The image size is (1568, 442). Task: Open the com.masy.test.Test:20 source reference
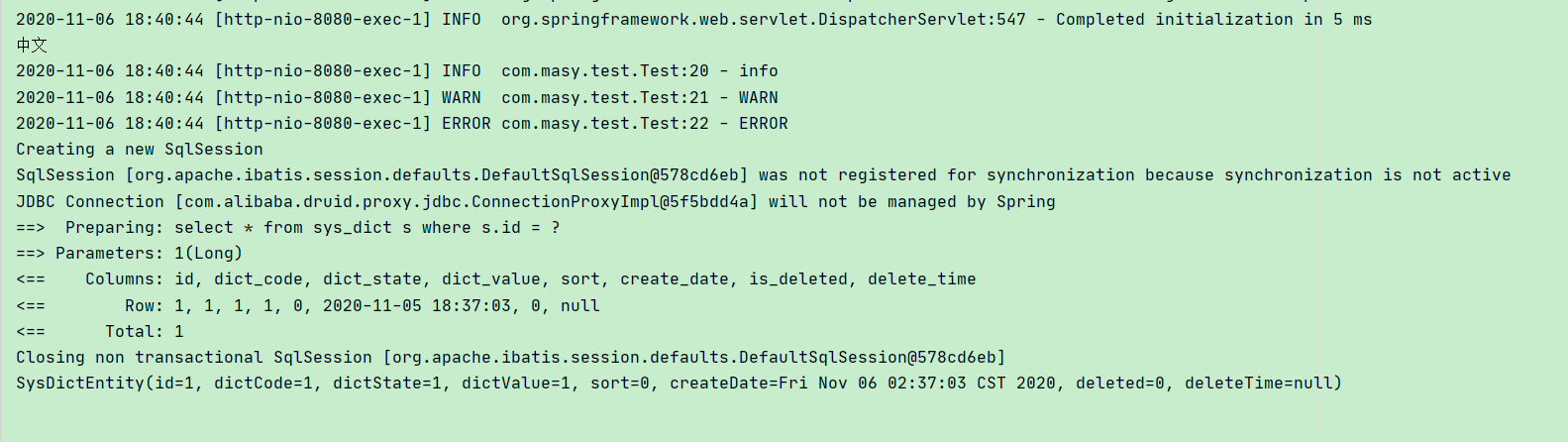[605, 71]
